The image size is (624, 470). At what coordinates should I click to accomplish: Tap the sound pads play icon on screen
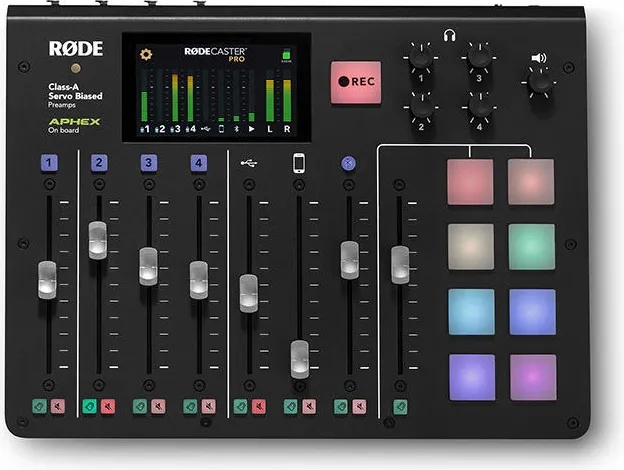(x=252, y=129)
